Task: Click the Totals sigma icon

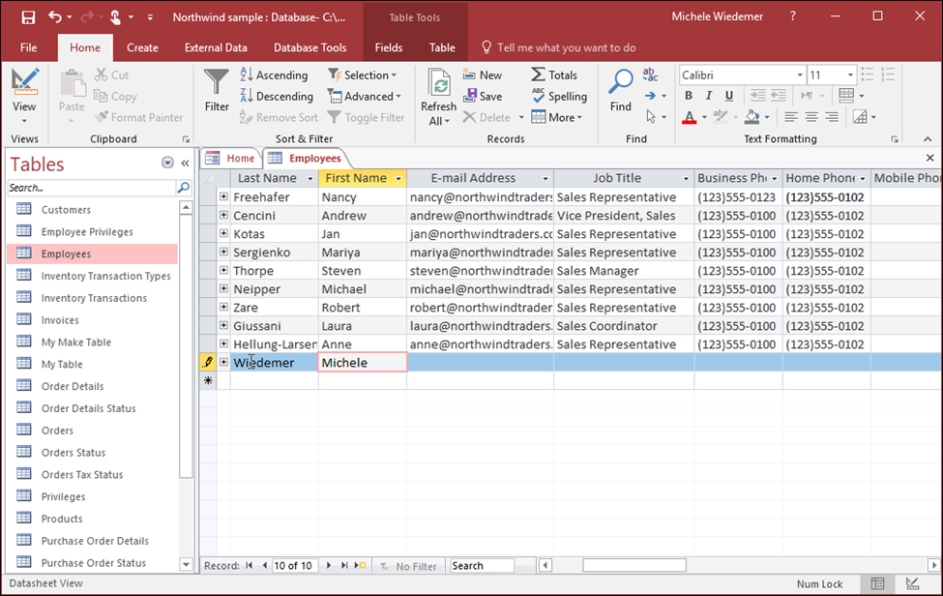Action: 538,75
